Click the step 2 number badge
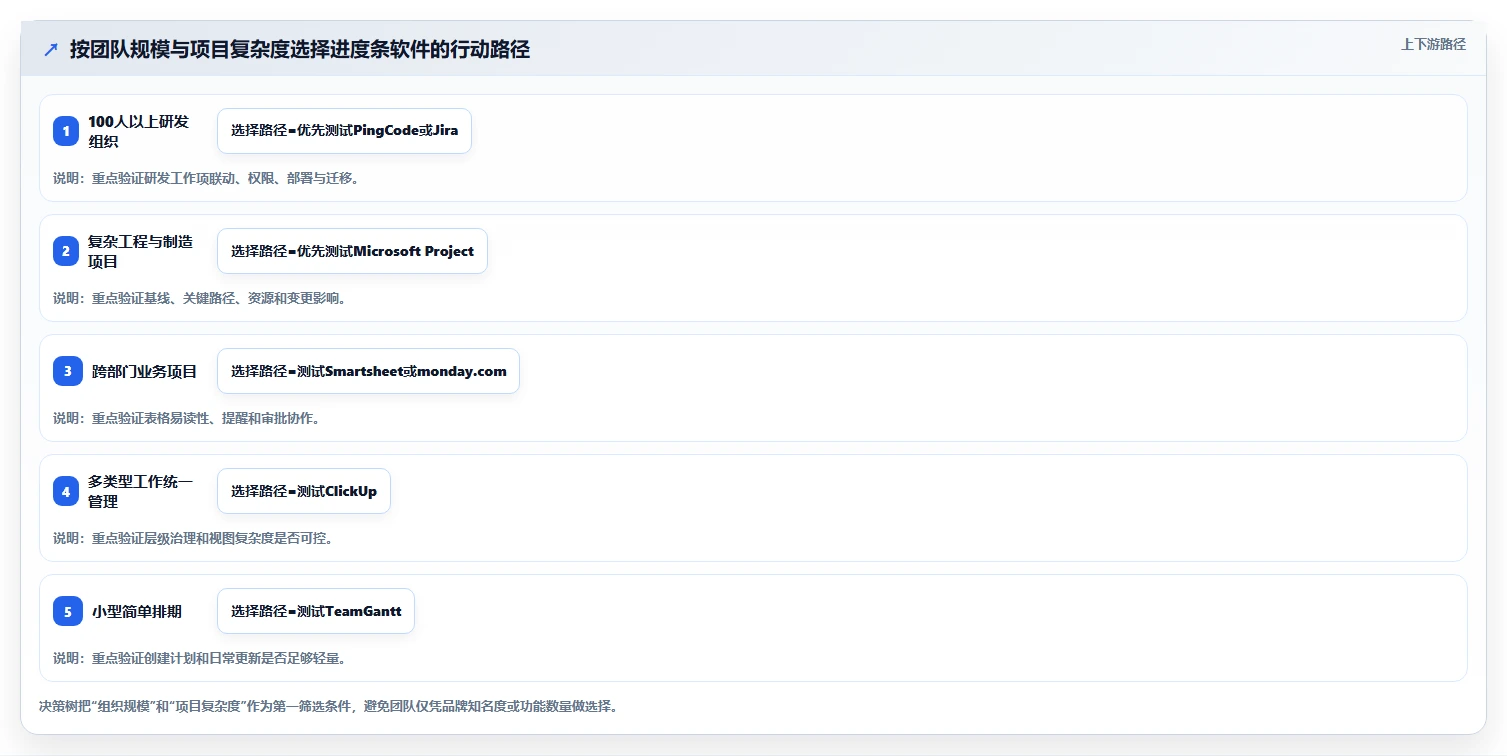Viewport: 1507px width, 756px height. pos(66,251)
